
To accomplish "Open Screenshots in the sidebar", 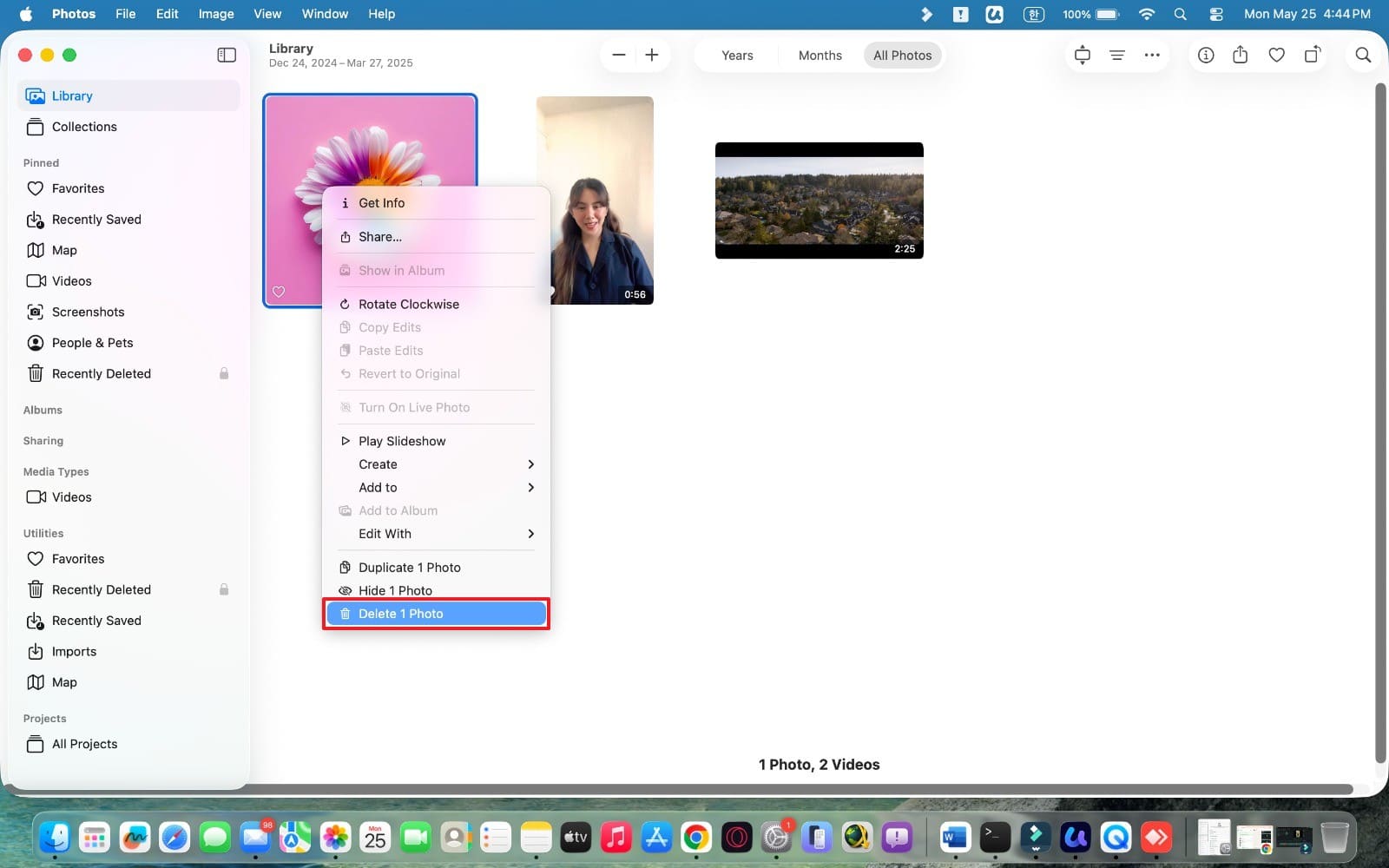I will [x=128, y=312].
